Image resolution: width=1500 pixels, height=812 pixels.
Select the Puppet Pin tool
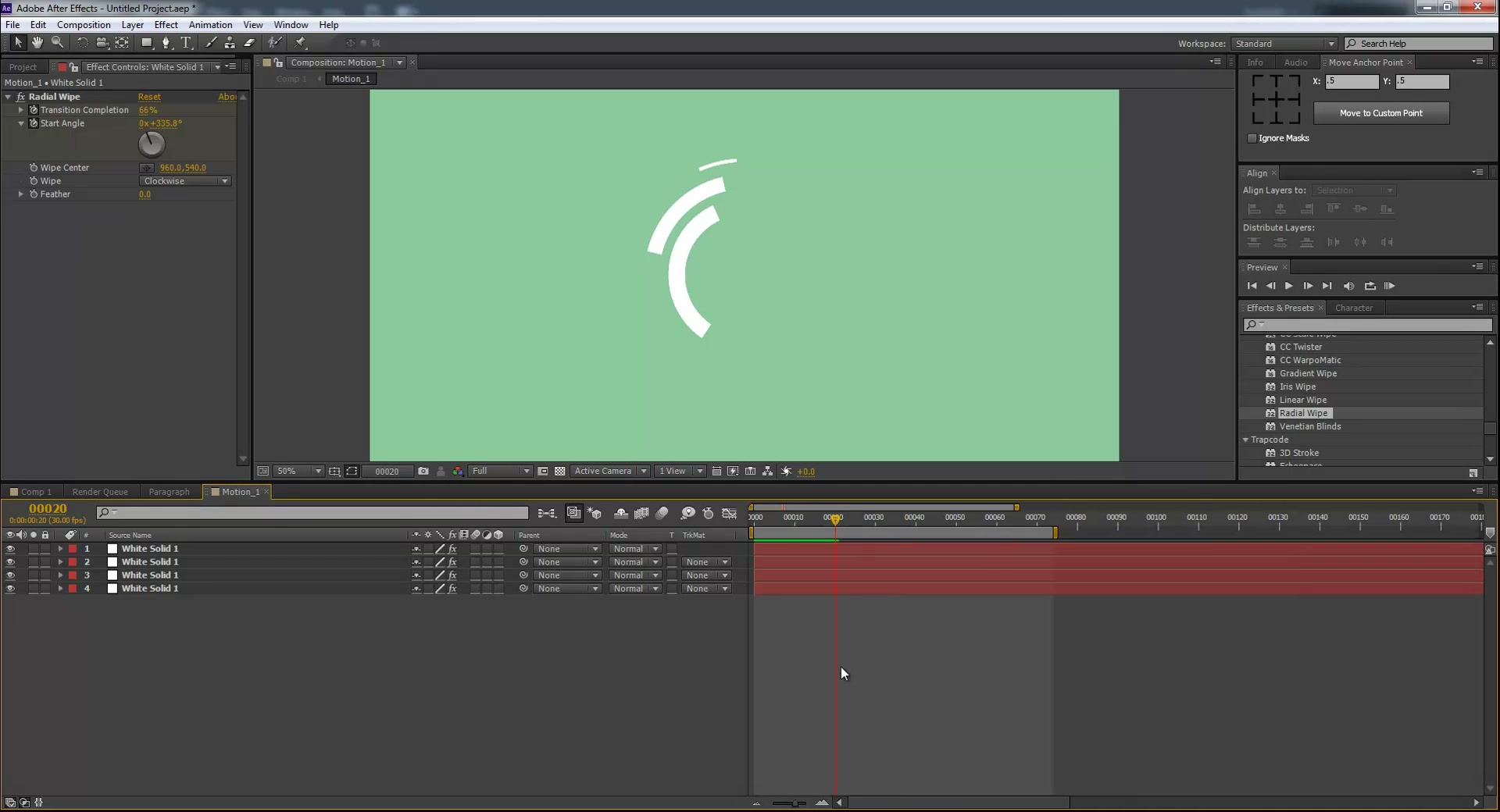click(x=300, y=43)
